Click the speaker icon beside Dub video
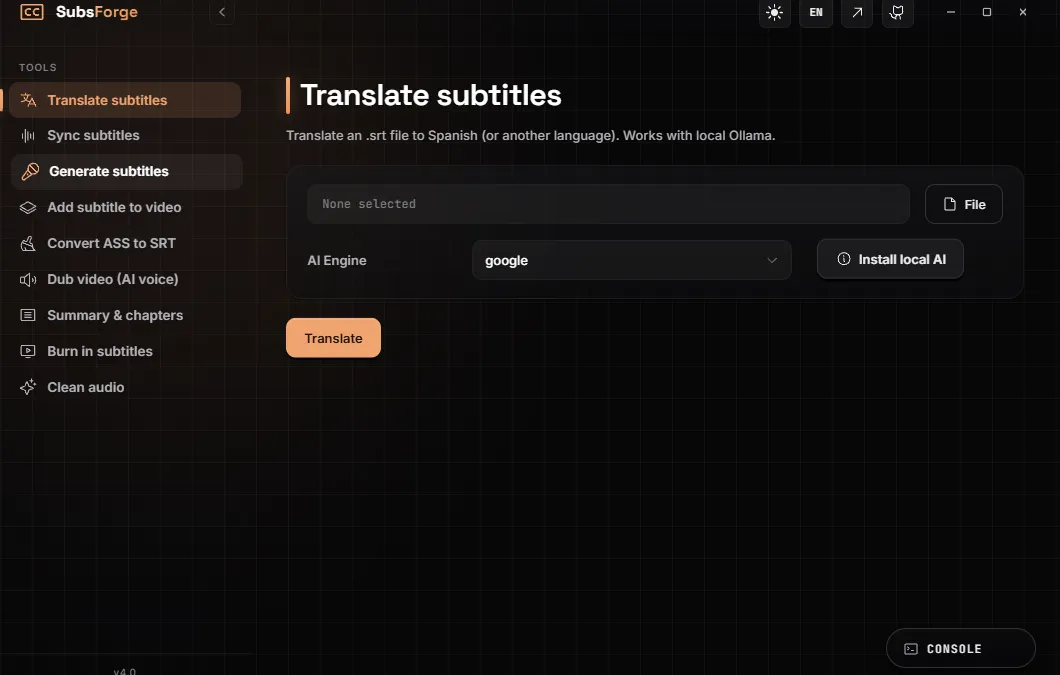The image size is (1060, 675). click(28, 279)
